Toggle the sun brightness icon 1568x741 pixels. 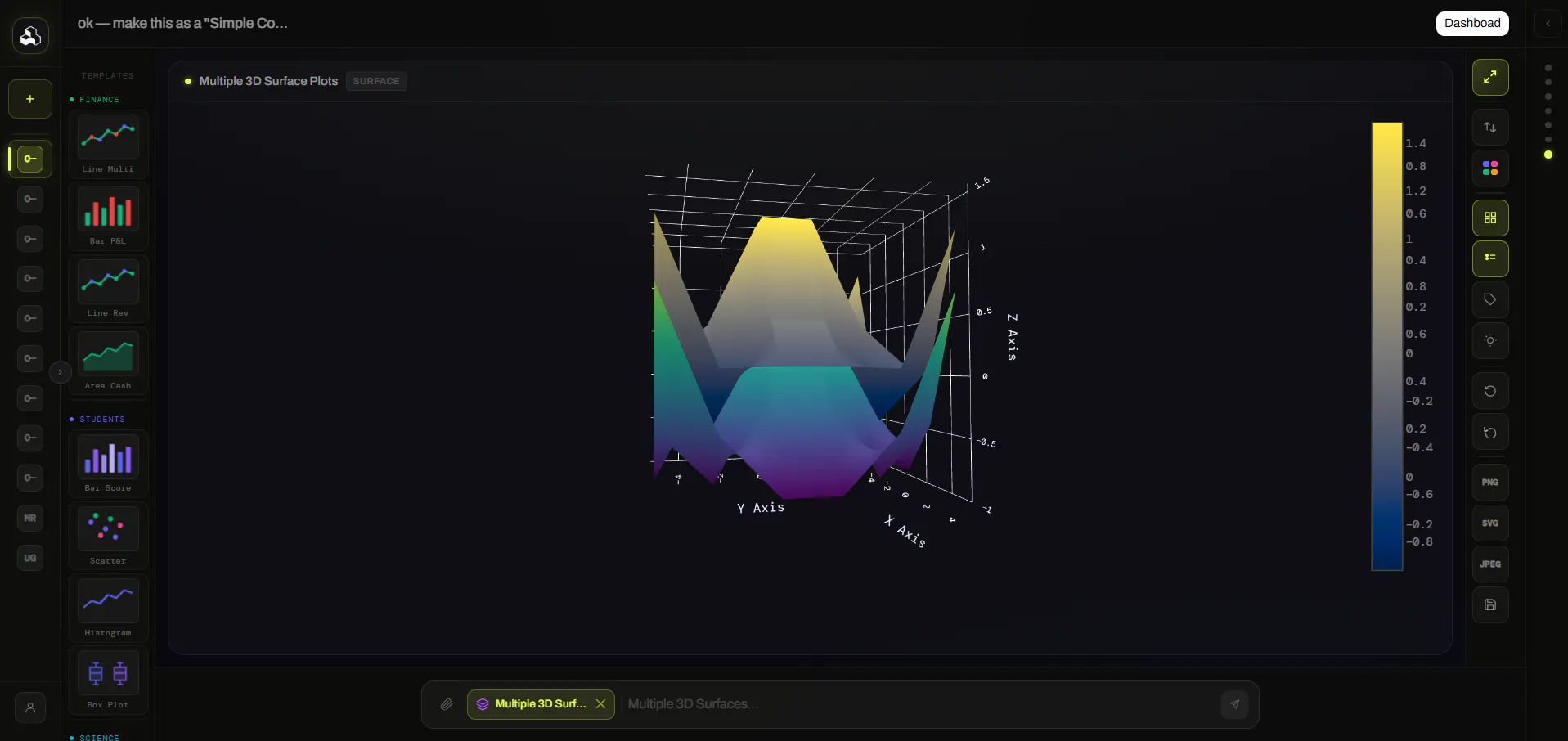1490,340
